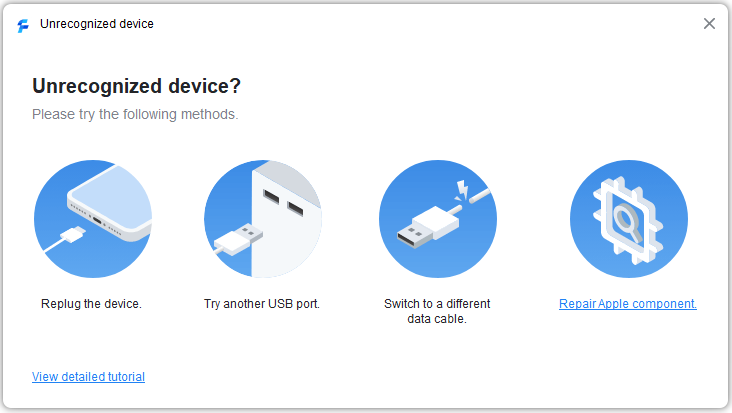Click the magnifying glass inside the chip

[628, 216]
